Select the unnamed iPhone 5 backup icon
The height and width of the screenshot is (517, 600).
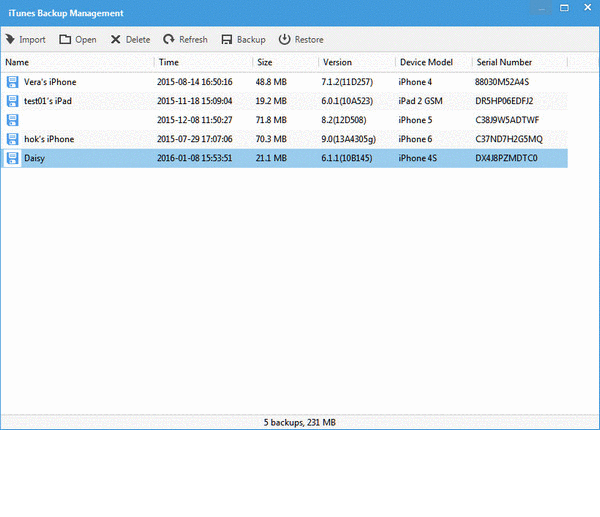click(12, 120)
